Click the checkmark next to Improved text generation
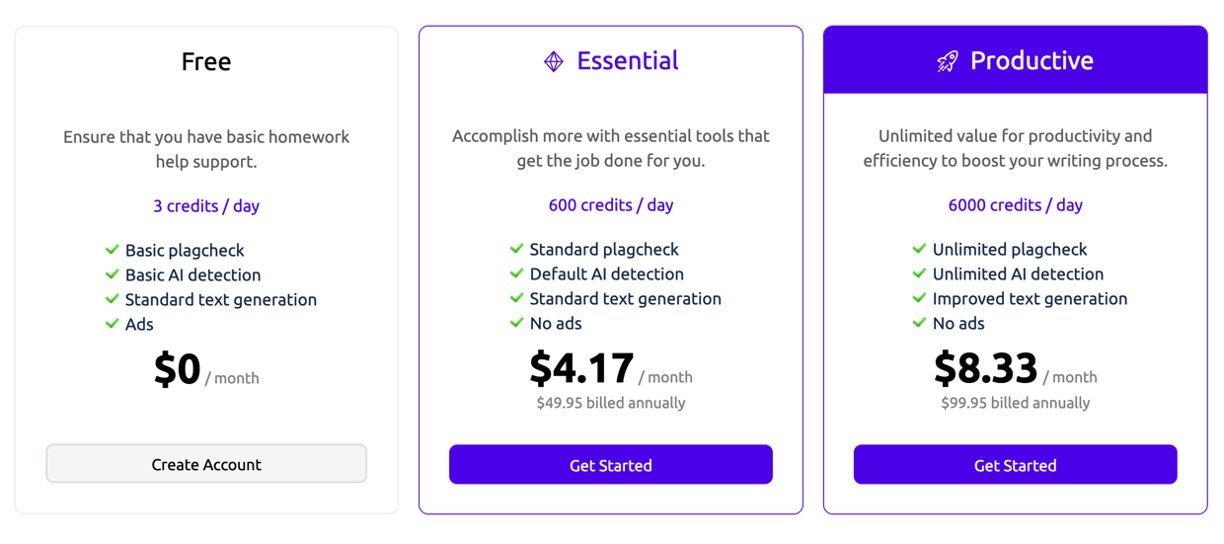 [920, 298]
